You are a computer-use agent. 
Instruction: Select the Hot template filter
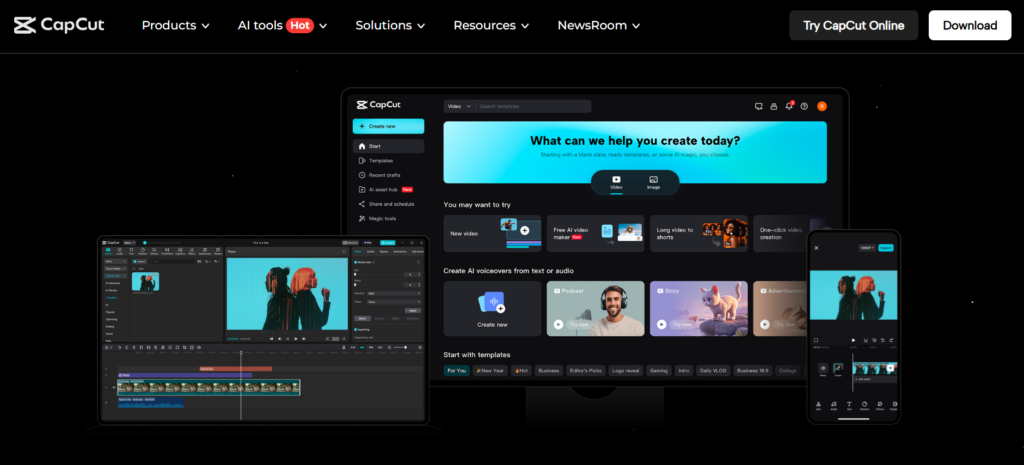[x=521, y=370]
